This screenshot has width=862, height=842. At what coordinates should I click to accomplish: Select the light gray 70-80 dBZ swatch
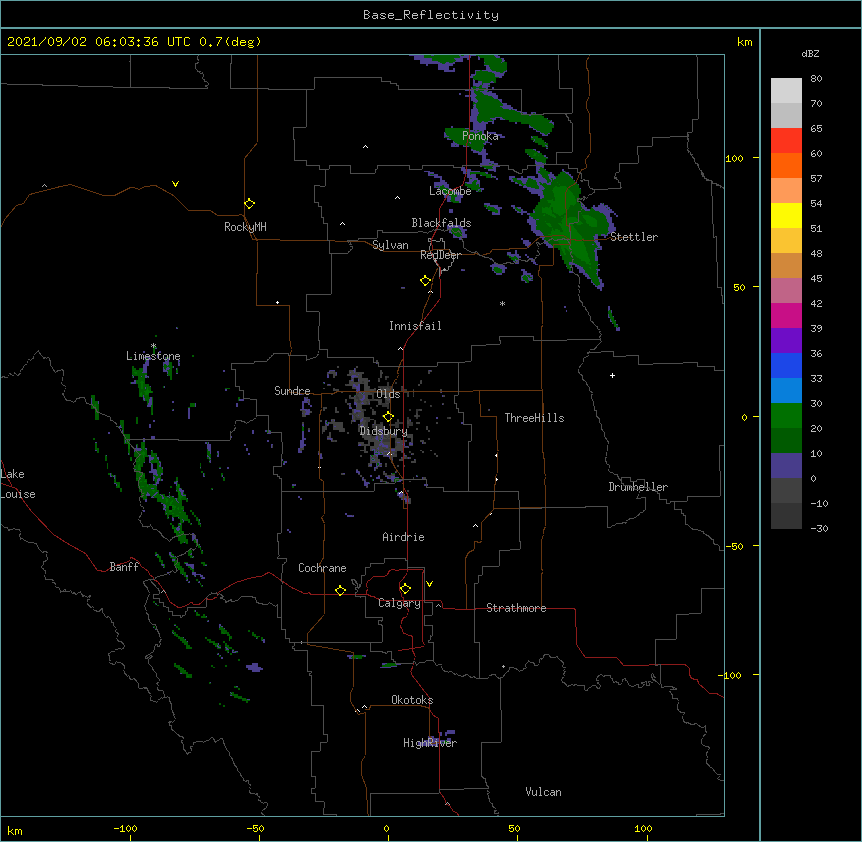786,91
